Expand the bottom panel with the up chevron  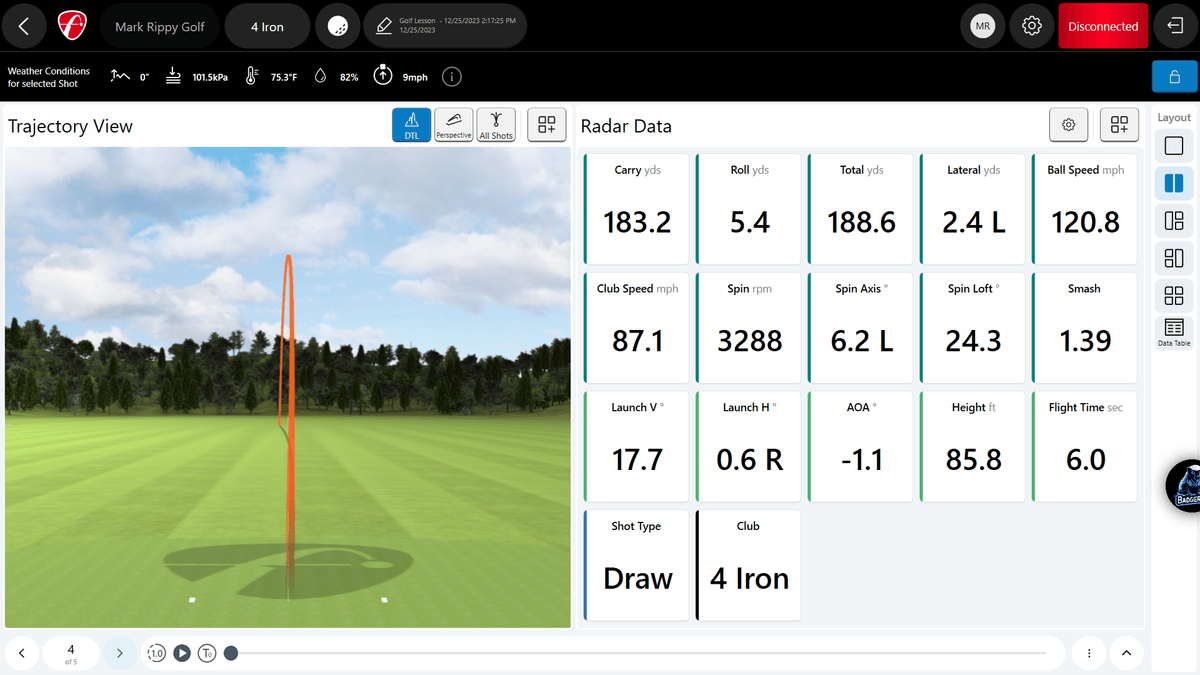[x=1126, y=653]
